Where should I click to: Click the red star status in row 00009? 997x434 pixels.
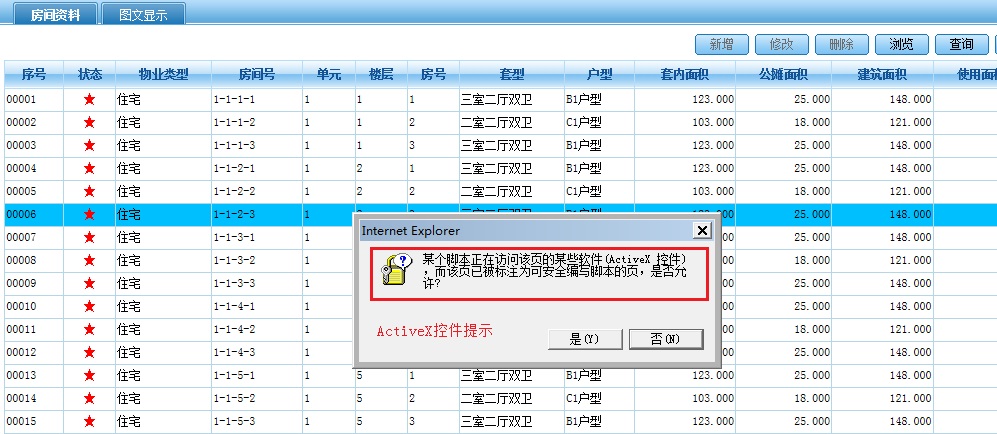89,283
